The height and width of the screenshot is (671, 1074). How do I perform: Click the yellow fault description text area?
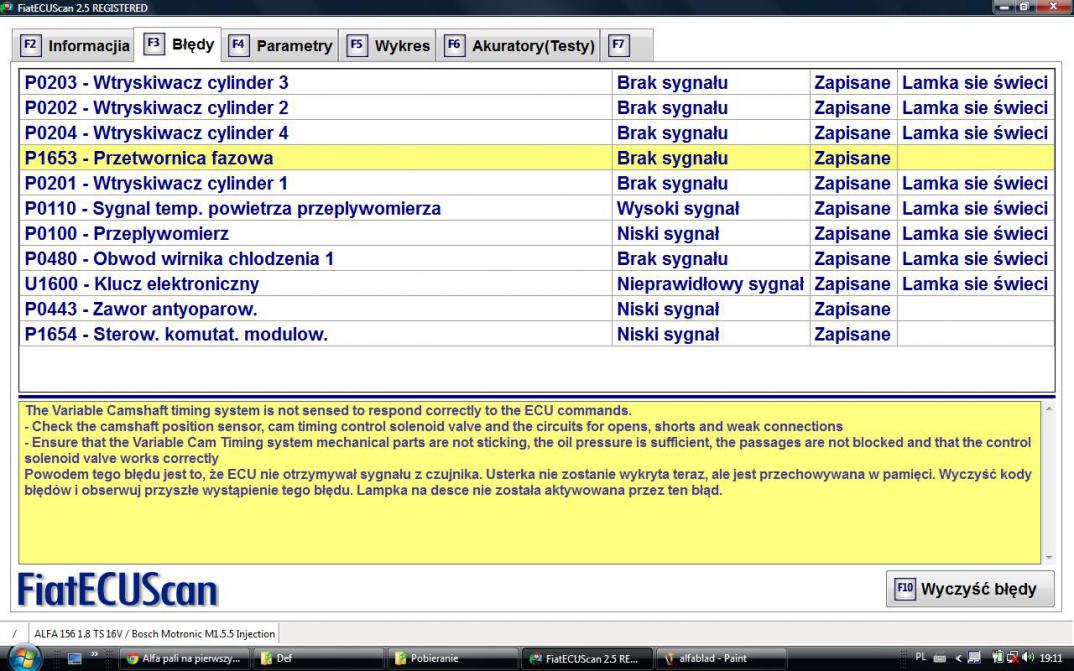tap(530, 483)
